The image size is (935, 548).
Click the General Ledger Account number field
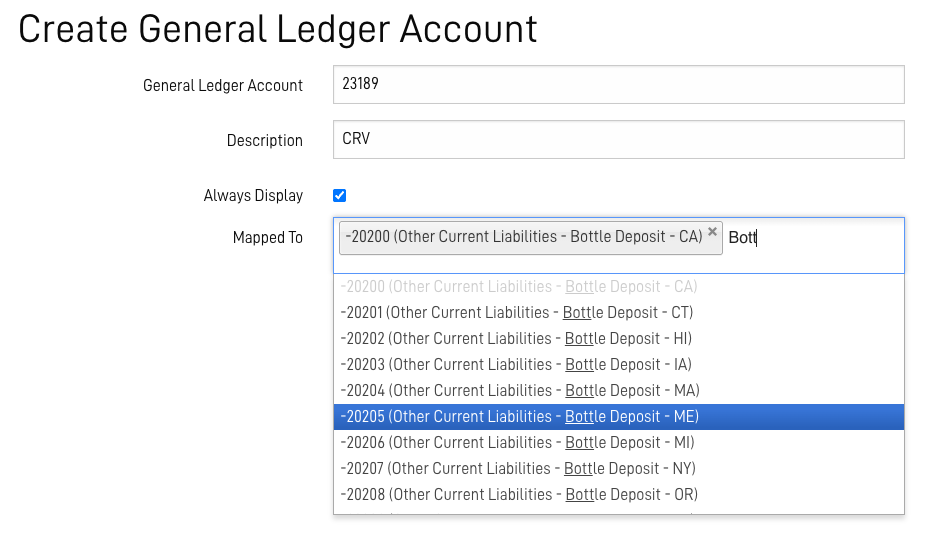point(618,85)
